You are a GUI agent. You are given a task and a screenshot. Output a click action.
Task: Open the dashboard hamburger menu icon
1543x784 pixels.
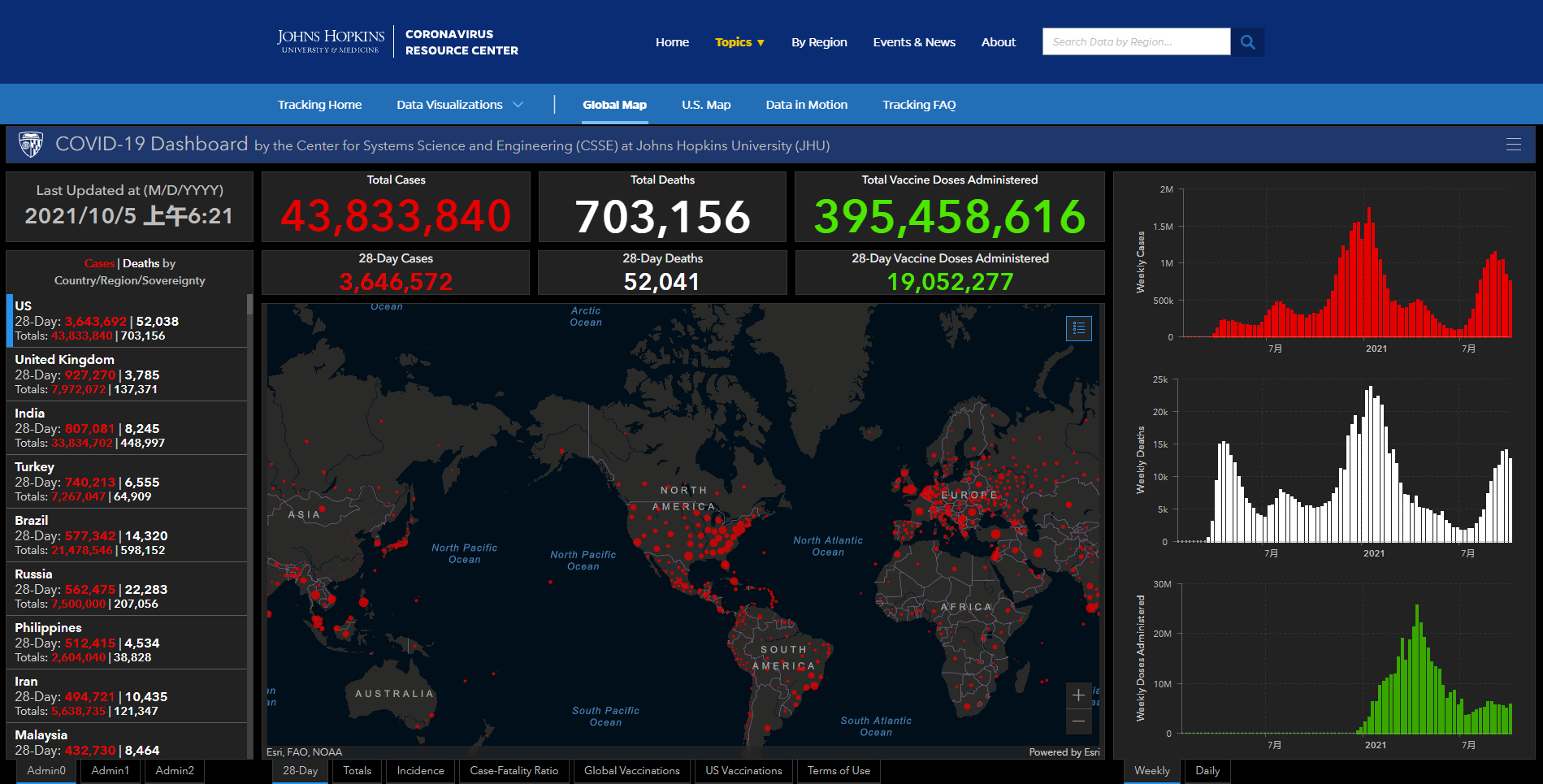(1513, 145)
